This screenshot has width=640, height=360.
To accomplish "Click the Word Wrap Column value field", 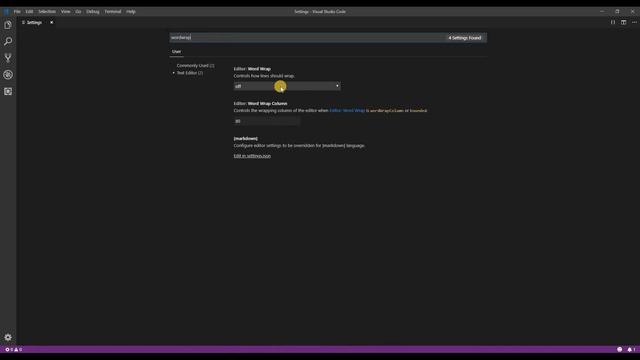I will point(267,121).
